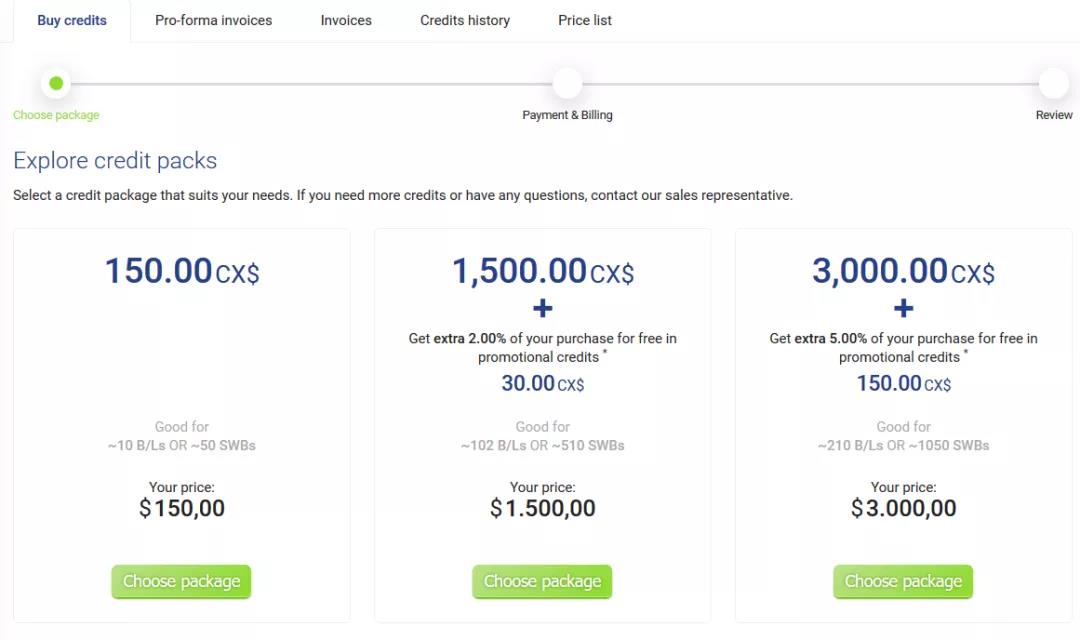Screen dimensions: 1080x640
Task: Click the 150.00 CX$ pack heading
Action: pos(182,271)
